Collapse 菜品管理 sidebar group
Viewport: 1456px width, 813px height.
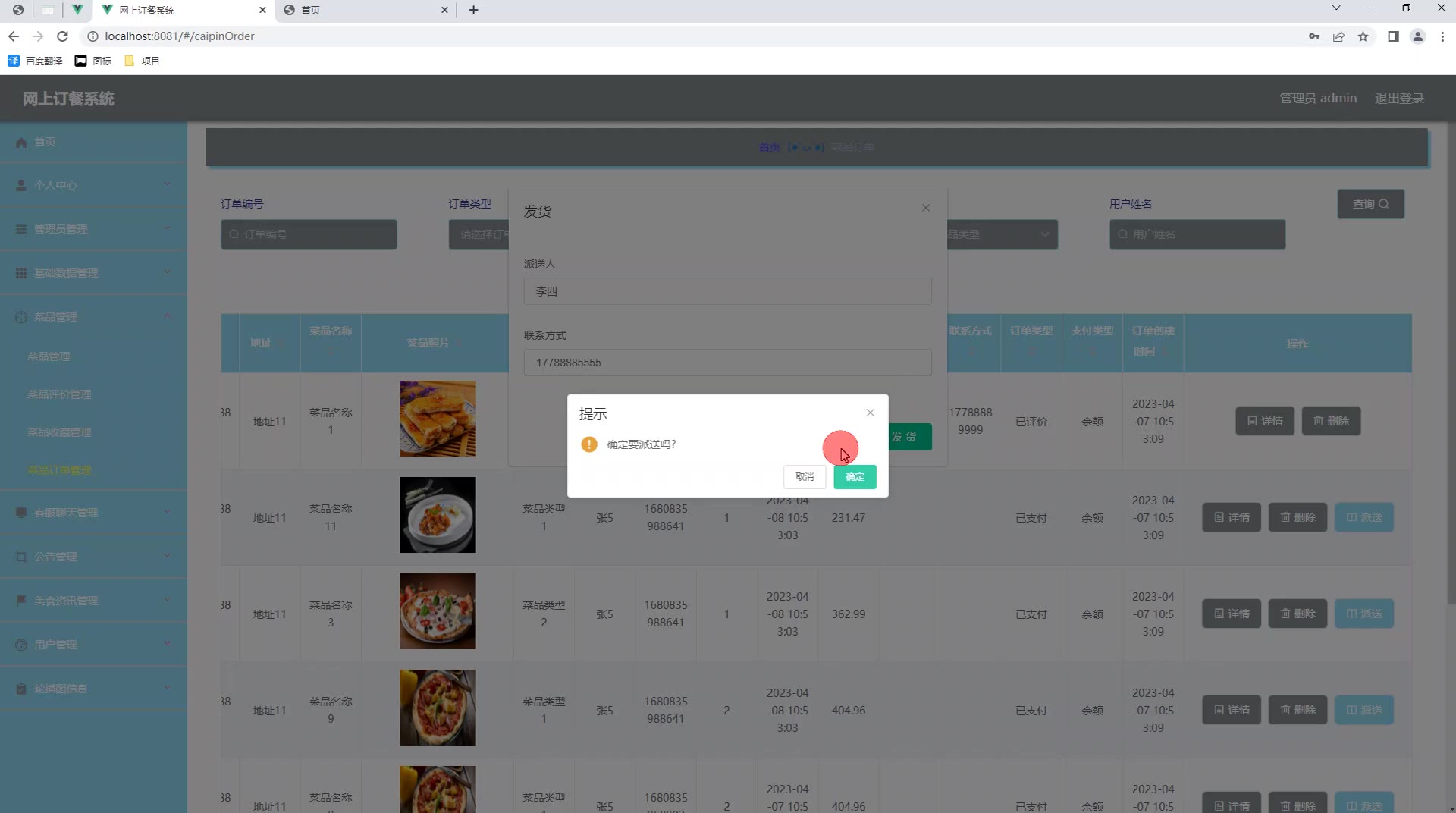tap(93, 317)
